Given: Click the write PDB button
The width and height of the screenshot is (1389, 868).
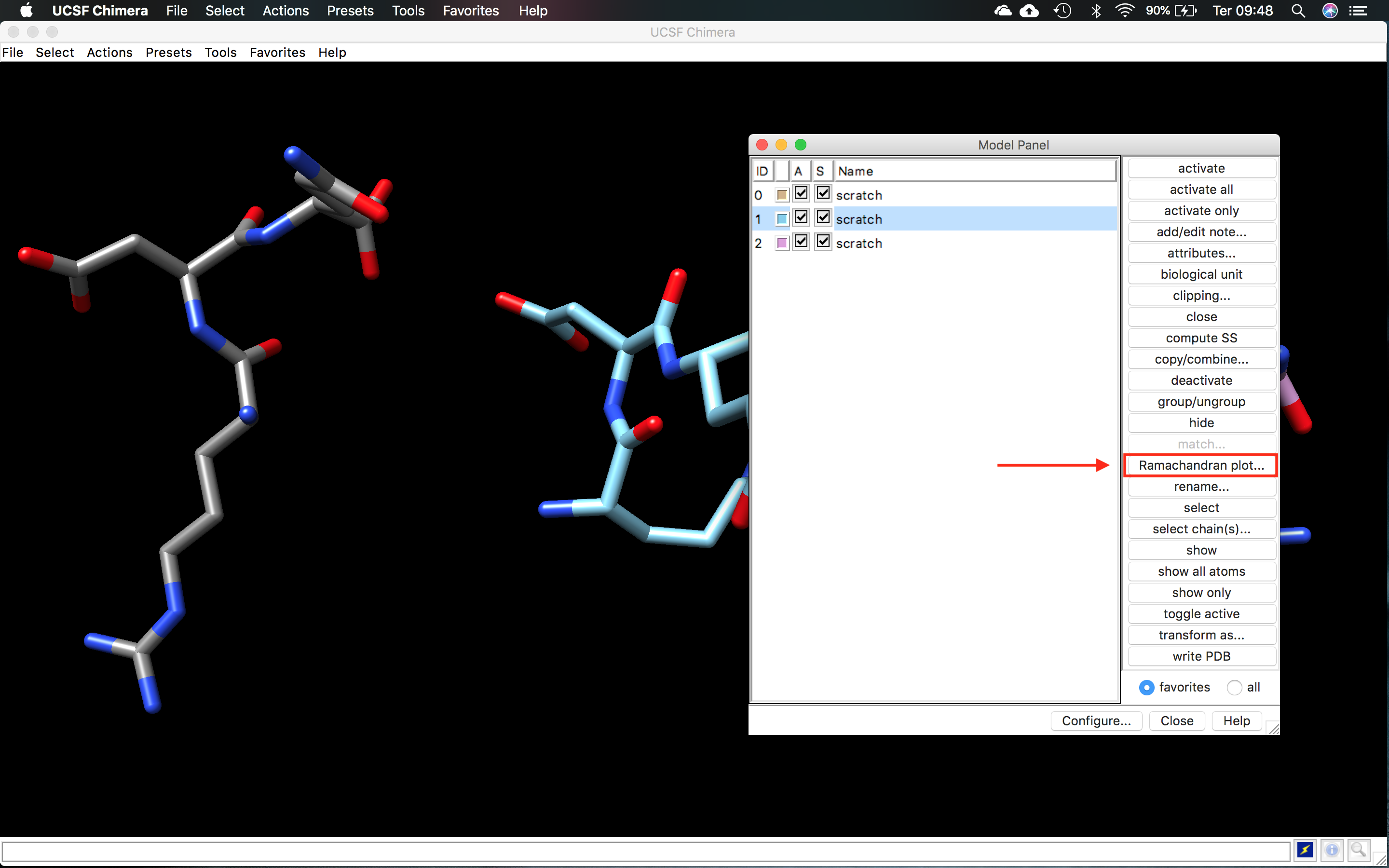Looking at the screenshot, I should 1201,657.
